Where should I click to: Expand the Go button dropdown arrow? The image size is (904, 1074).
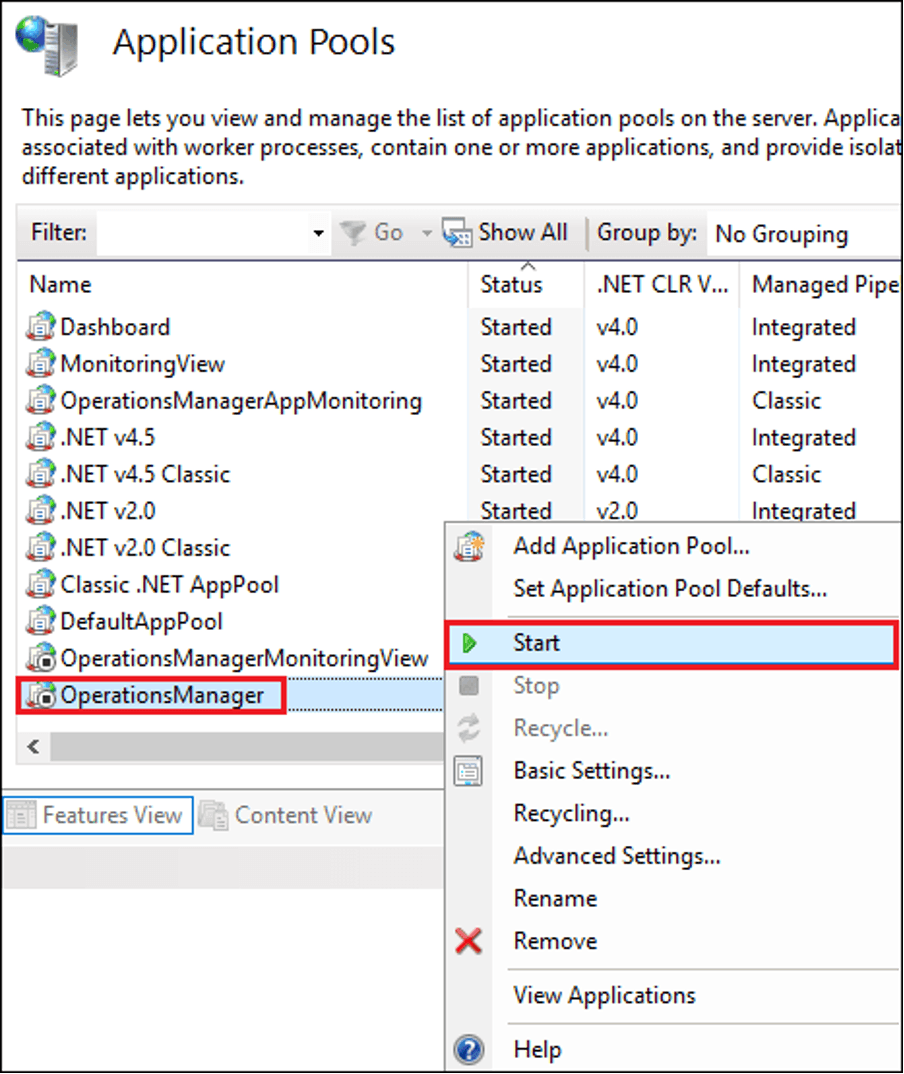[x=426, y=234]
